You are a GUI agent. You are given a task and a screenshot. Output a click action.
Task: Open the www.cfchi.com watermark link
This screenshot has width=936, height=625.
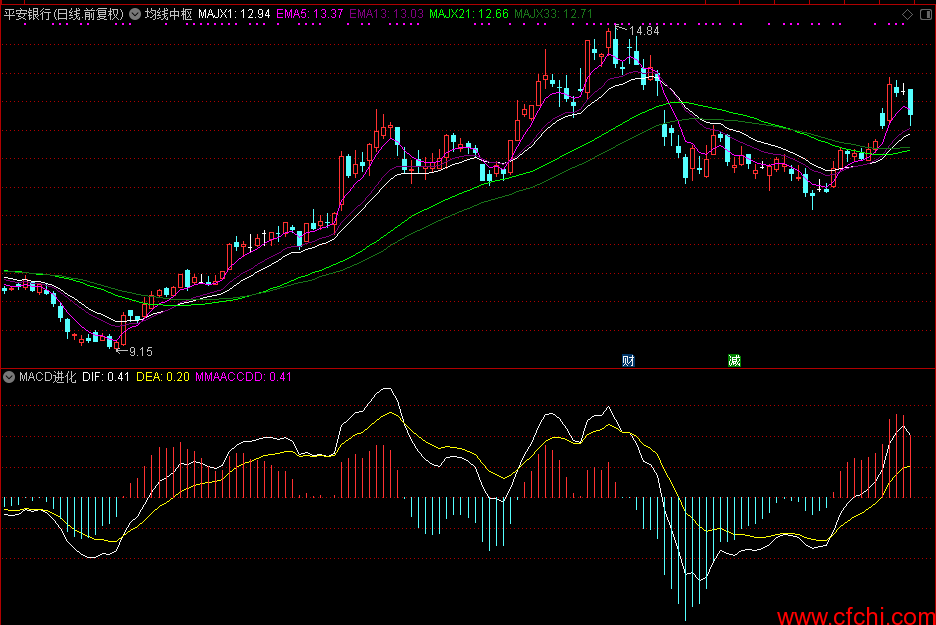[x=855, y=615]
